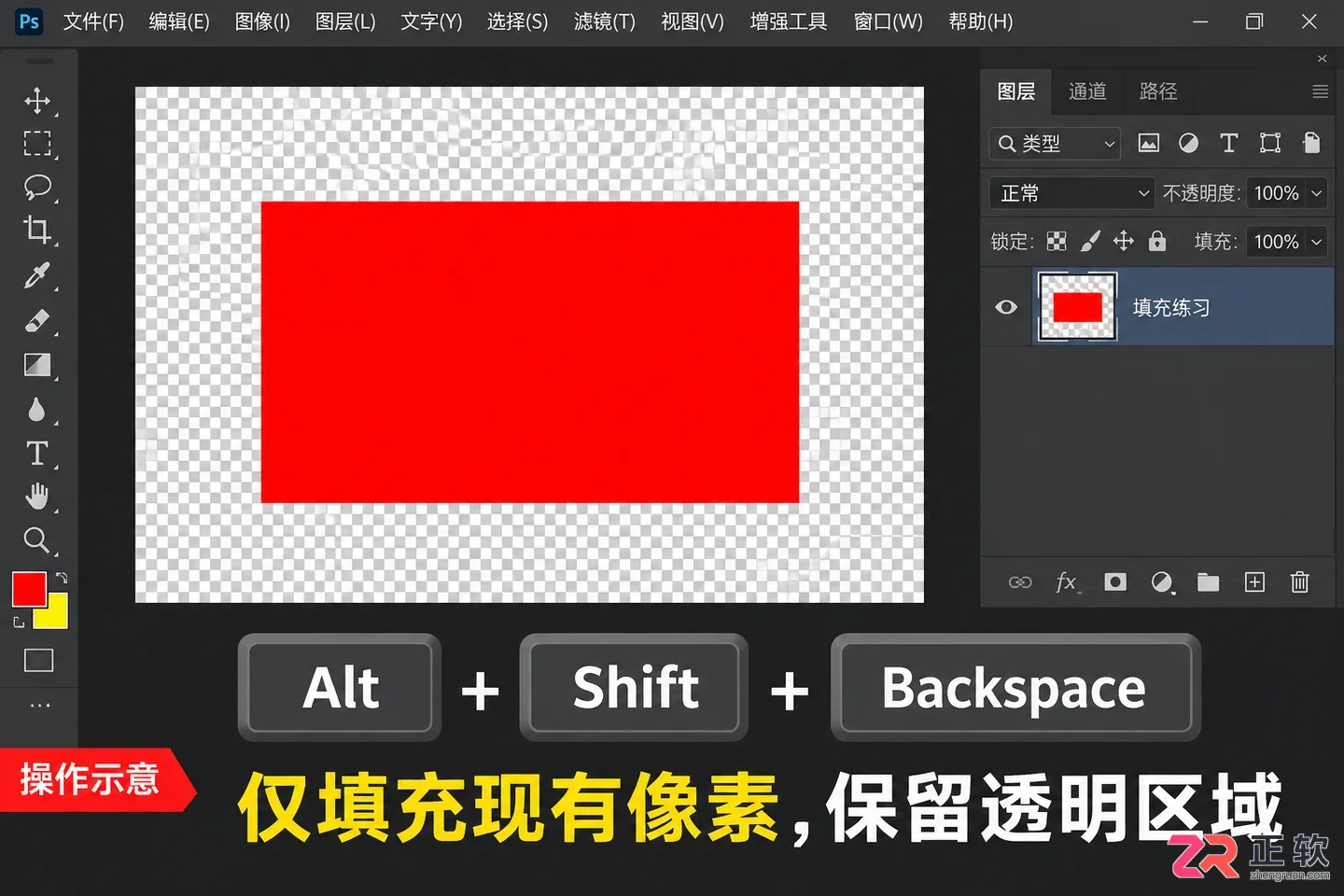Open the 滤镜(T) menu
1344x896 pixels.
pyautogui.click(x=605, y=21)
